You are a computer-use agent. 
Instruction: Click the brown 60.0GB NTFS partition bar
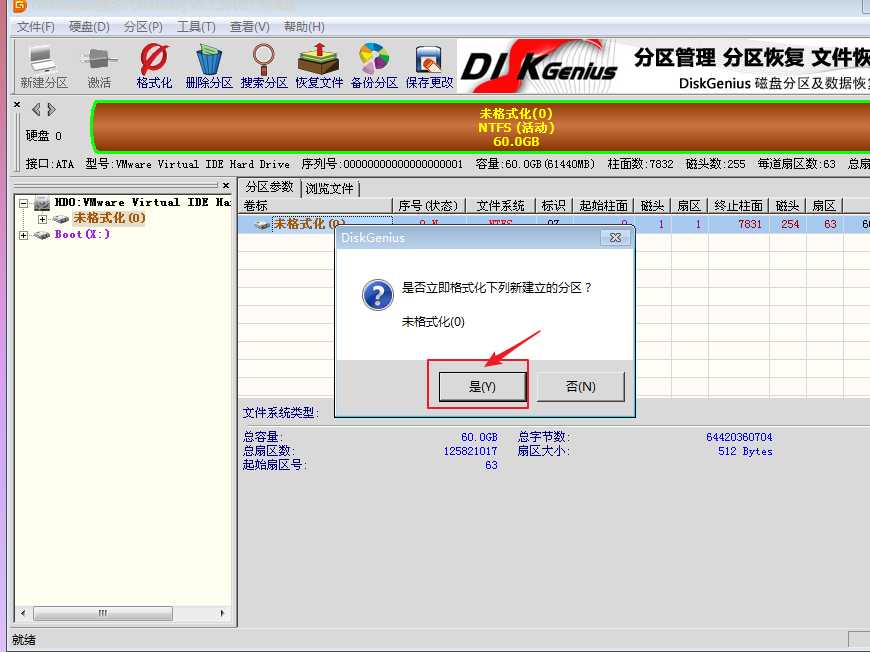[x=480, y=127]
